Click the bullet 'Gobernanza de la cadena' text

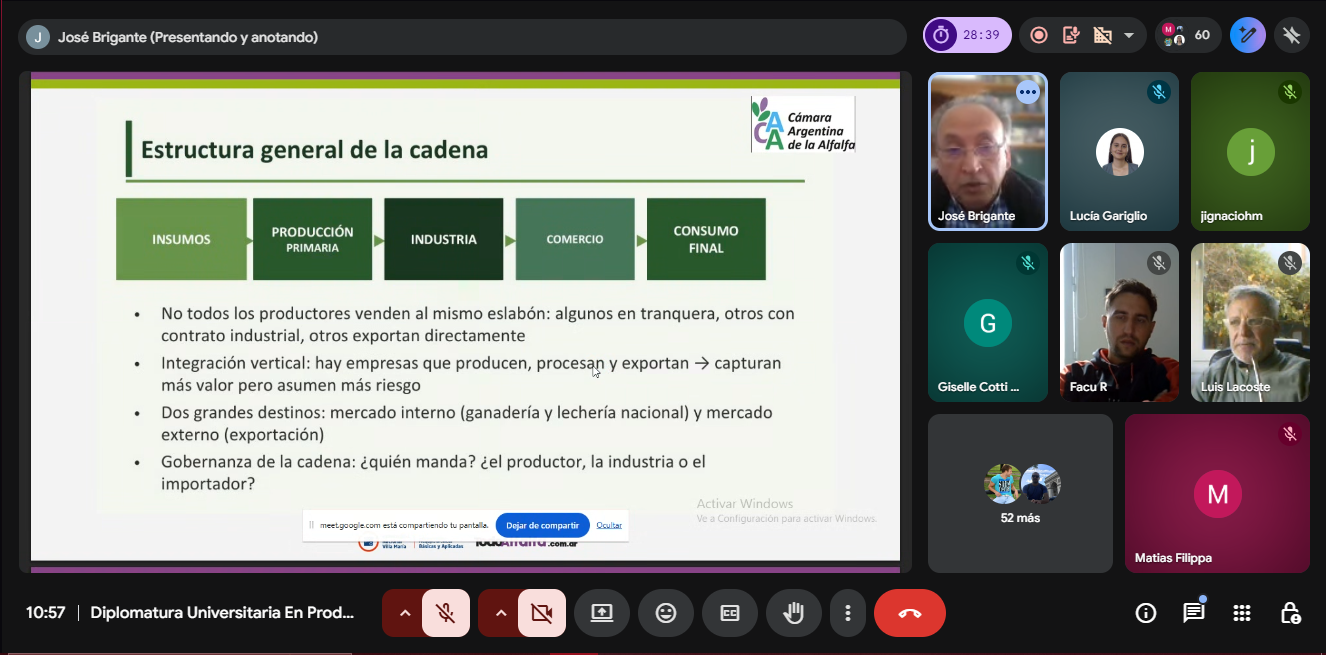coord(434,472)
